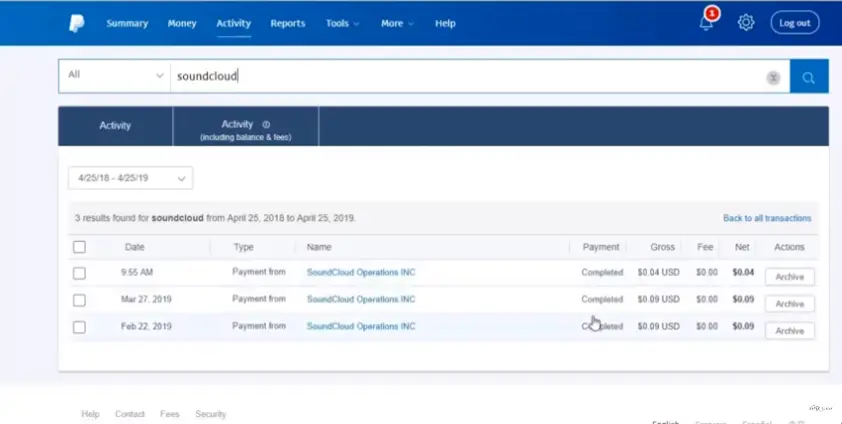Open SoundCloud Operations INC from 9:55 AM row
This screenshot has height=424, width=842.
coord(361,273)
